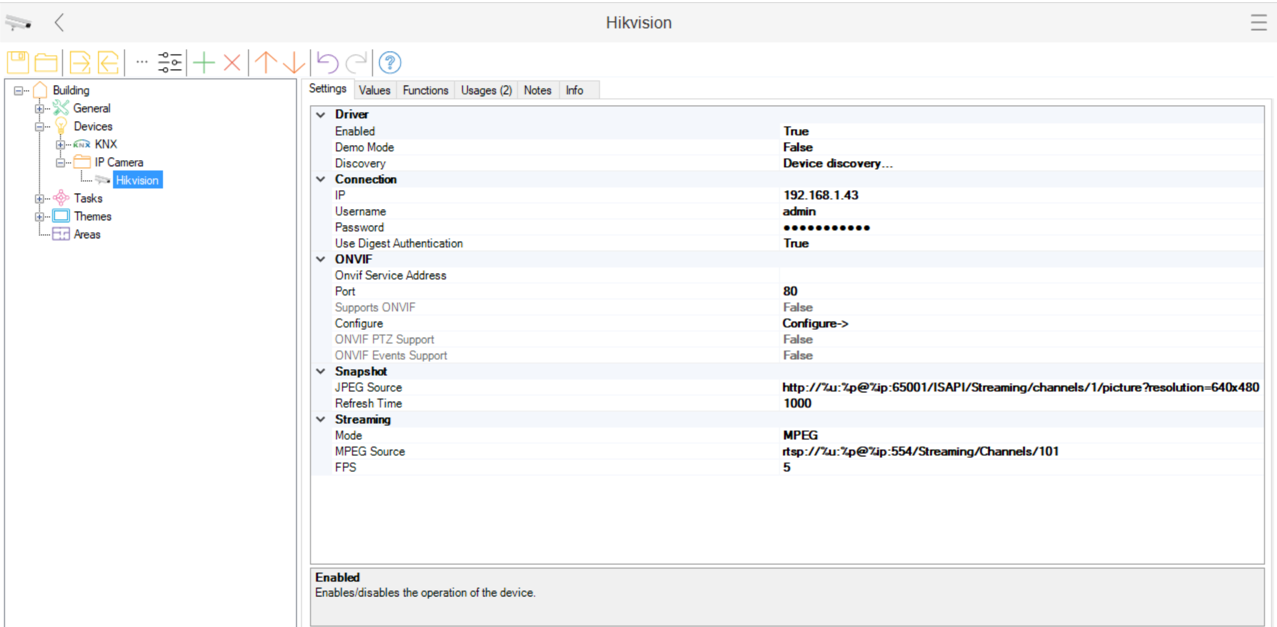Collapse the Connection section chevron
This screenshot has height=627, width=1277.
coord(321,179)
